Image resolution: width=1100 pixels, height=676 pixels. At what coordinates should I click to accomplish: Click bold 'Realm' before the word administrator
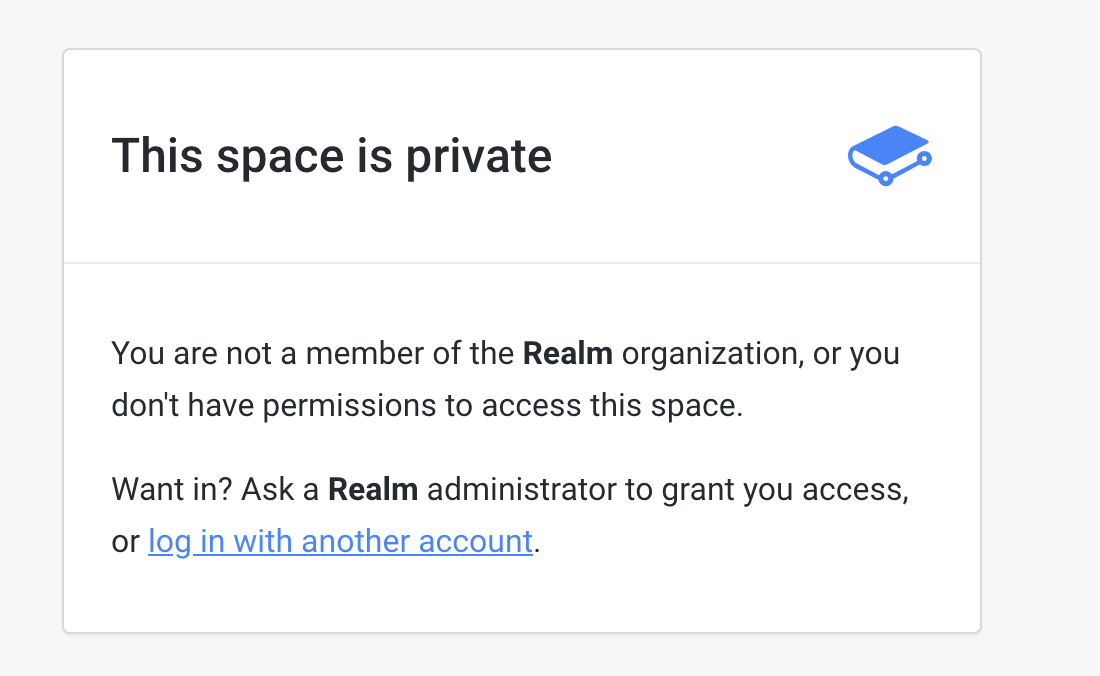(373, 490)
